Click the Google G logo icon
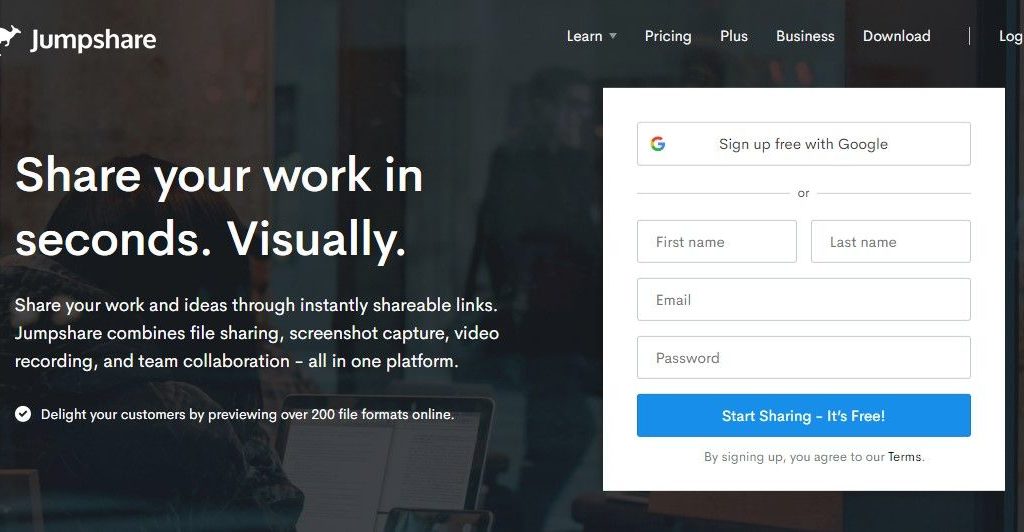Screen dimensions: 1024x532 [x=658, y=144]
